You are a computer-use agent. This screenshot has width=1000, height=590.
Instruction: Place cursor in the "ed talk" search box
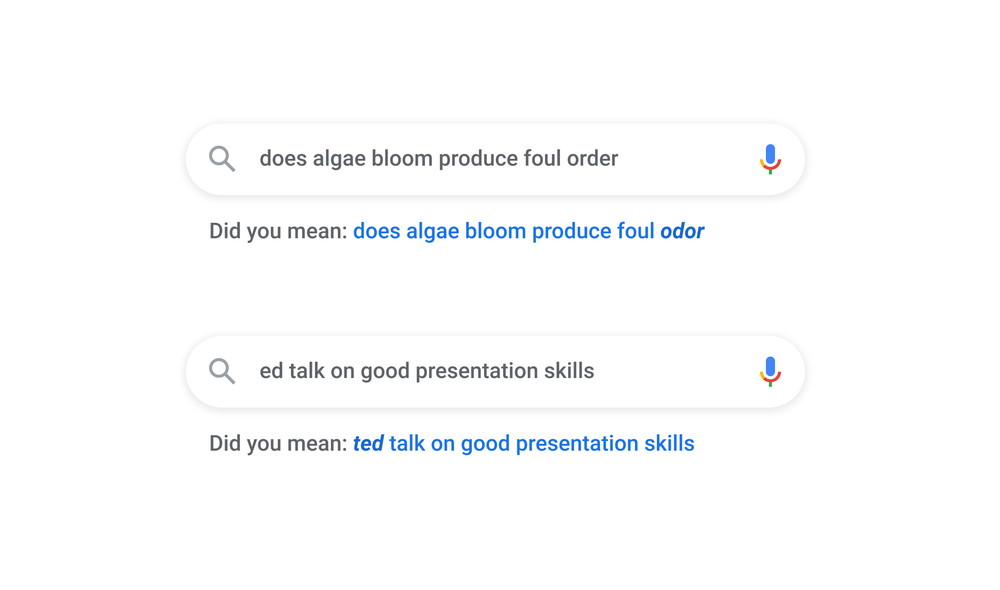point(427,370)
